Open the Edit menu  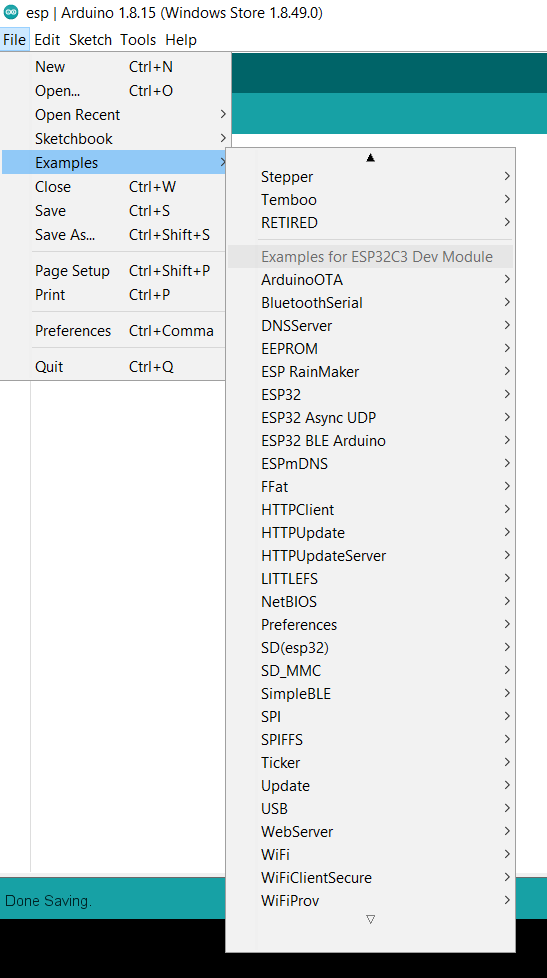(47, 40)
